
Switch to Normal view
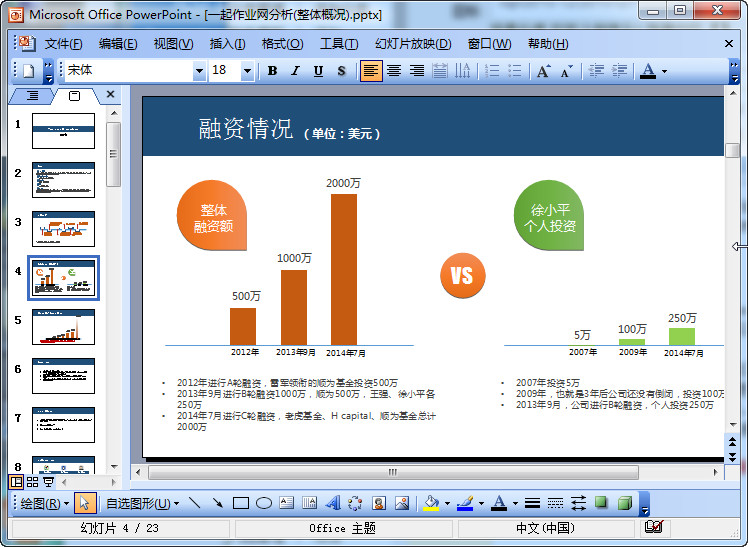click(16, 482)
